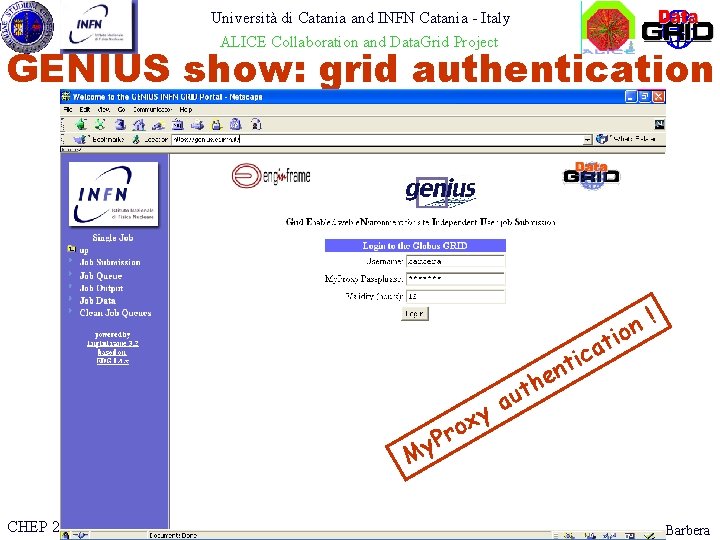
Task: Click the 'Login to the Globus GRID' header
Action: 415,246
